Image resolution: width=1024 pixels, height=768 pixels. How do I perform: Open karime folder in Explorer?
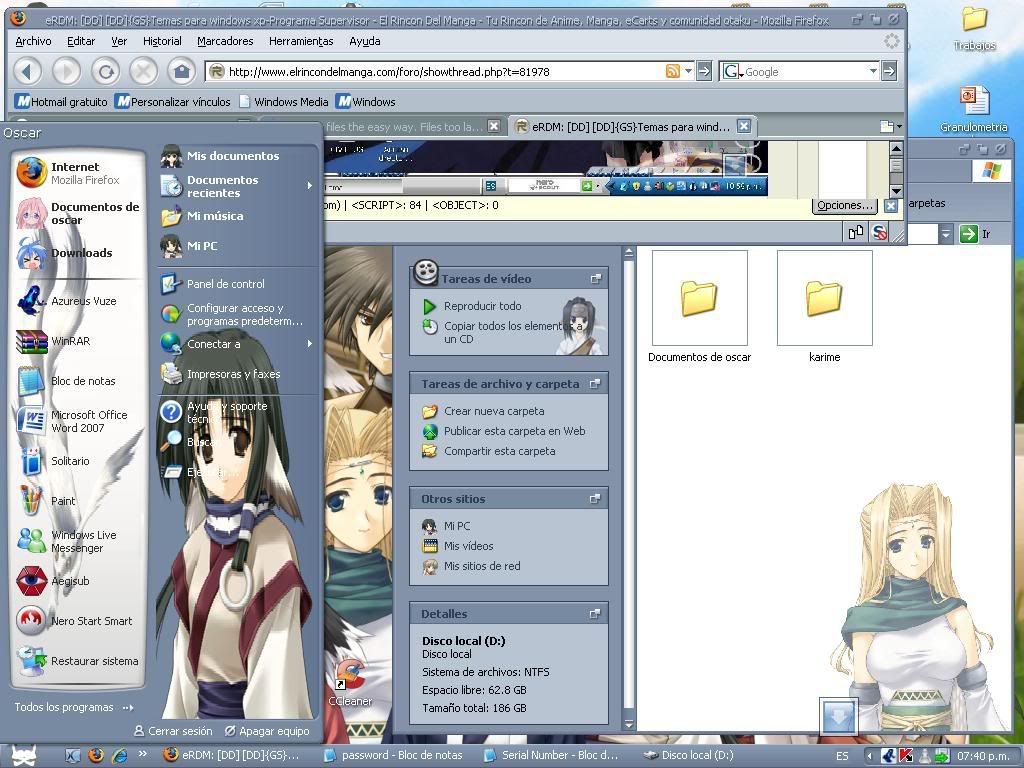tap(824, 307)
